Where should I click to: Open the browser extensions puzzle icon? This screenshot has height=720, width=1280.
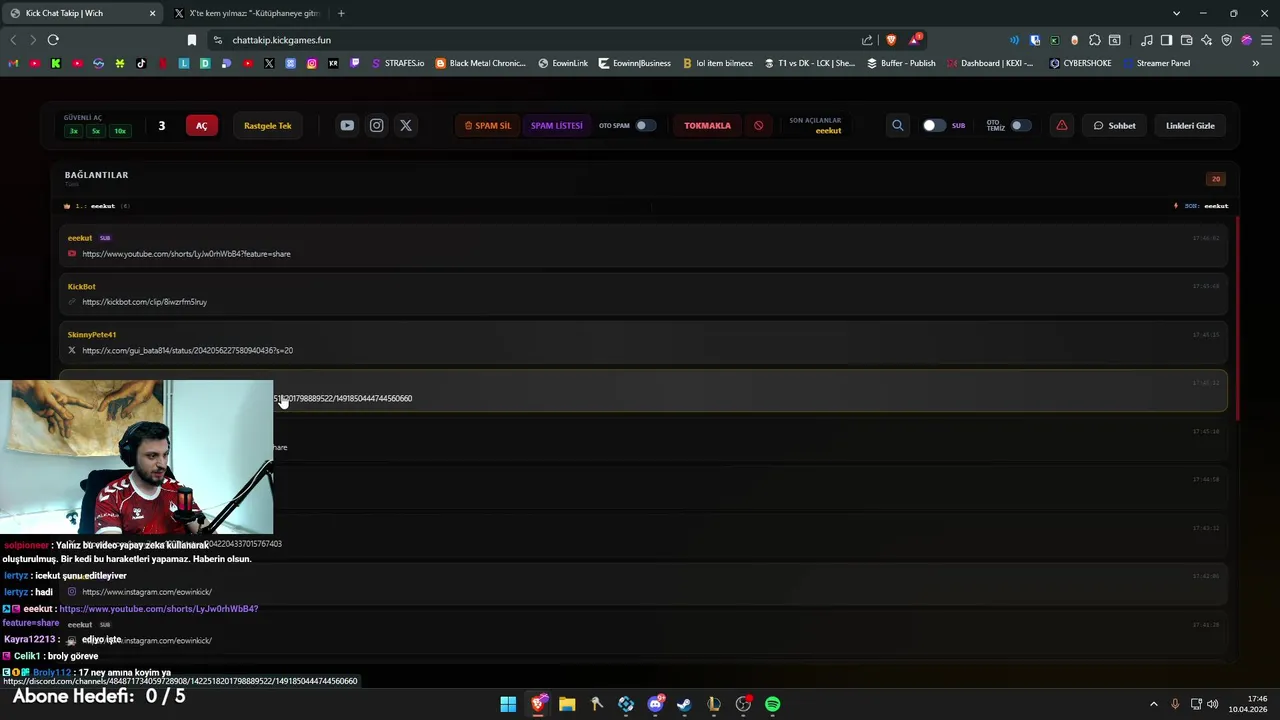pos(1095,40)
